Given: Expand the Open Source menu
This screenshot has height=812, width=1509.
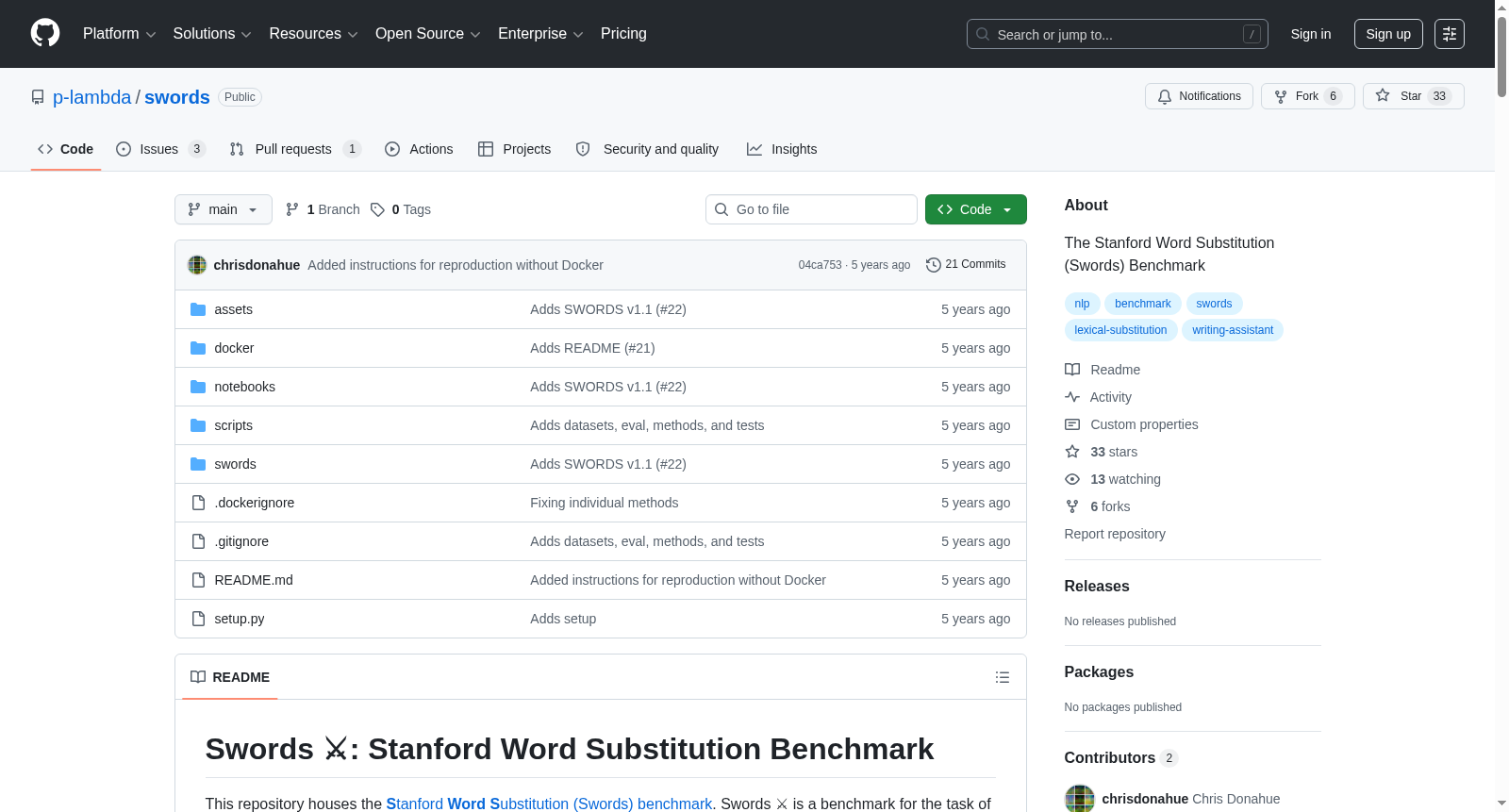Looking at the screenshot, I should (428, 34).
